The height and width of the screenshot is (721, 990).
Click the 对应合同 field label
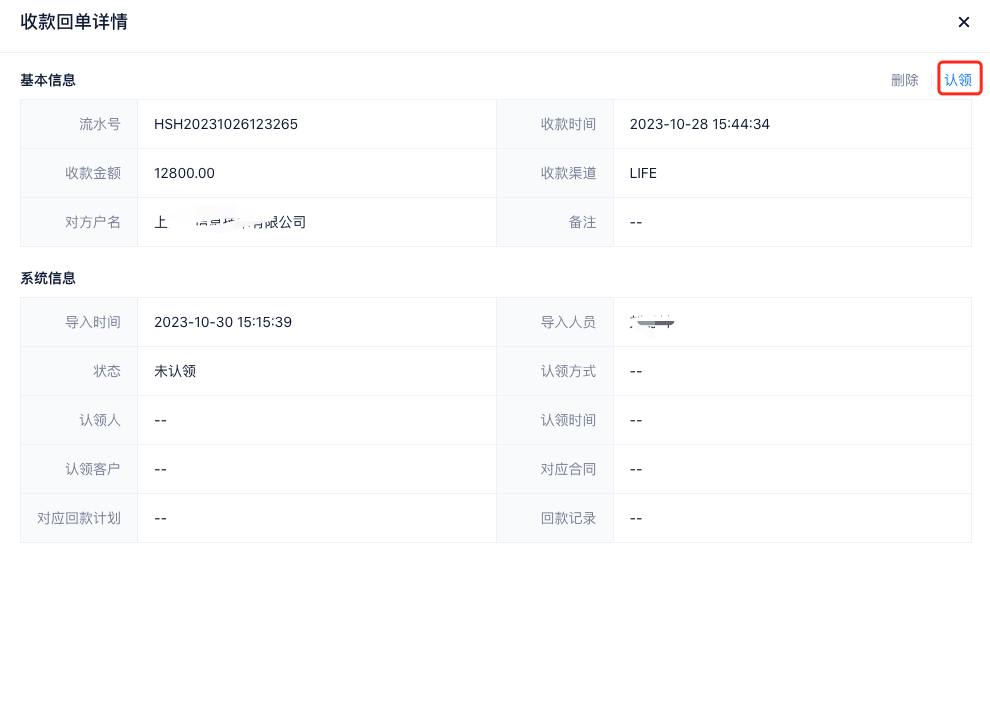568,469
